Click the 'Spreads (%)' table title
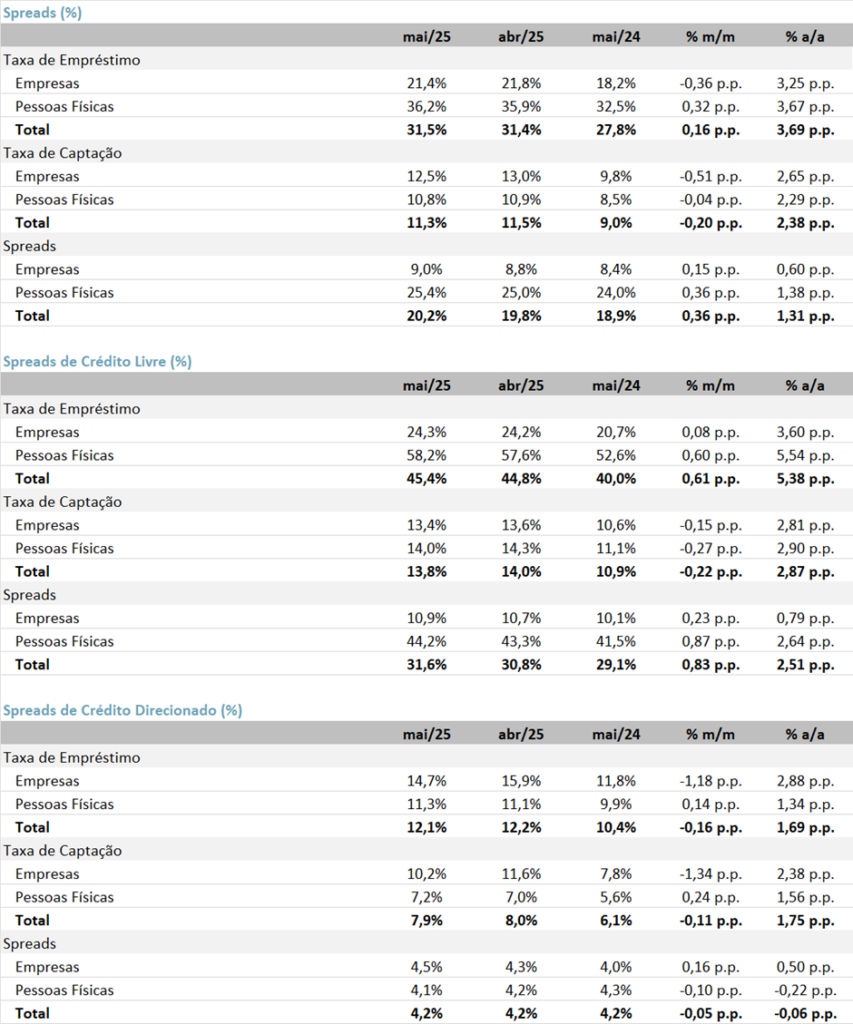 tap(42, 12)
